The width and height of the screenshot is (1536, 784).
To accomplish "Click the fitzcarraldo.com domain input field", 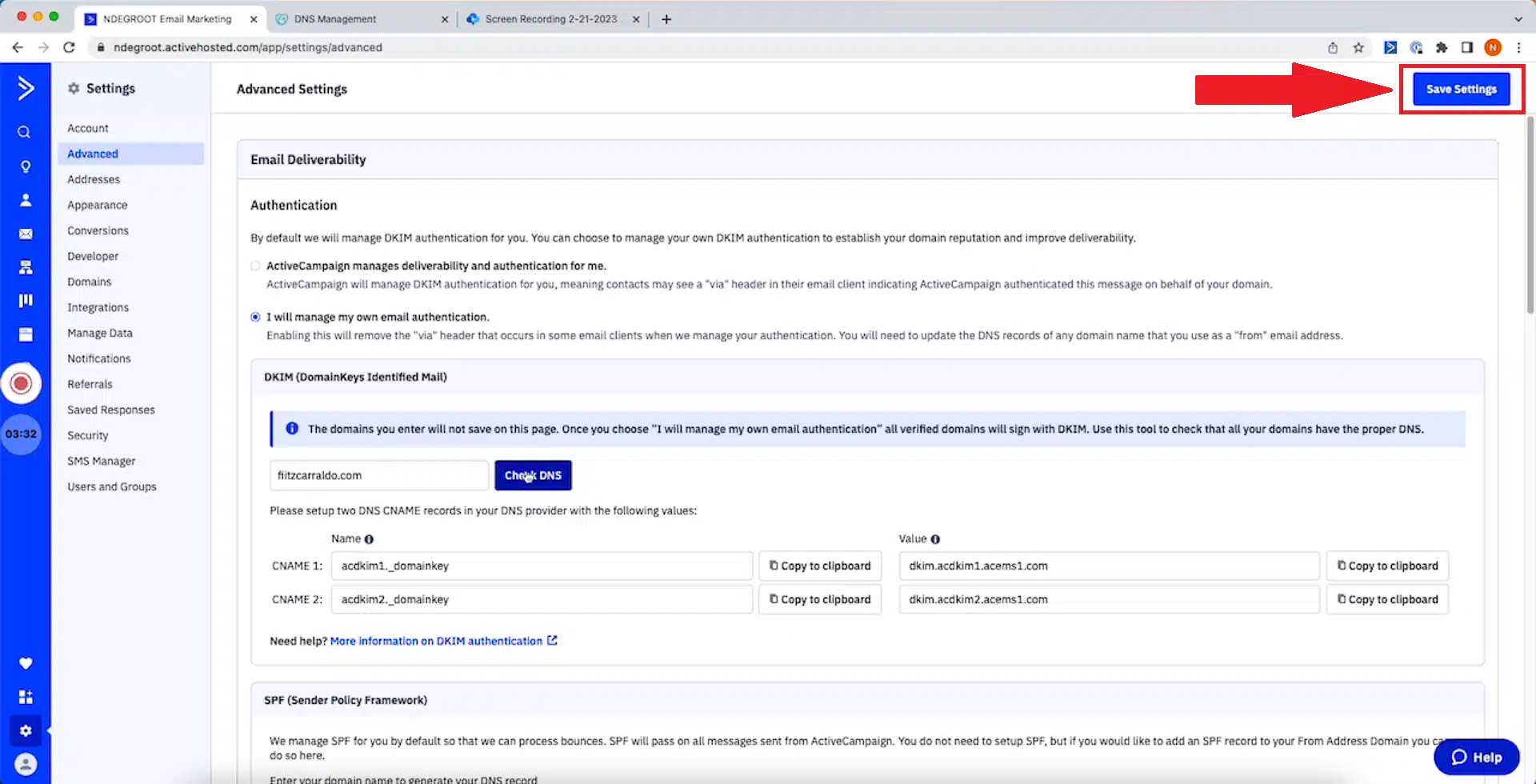I will 378,475.
